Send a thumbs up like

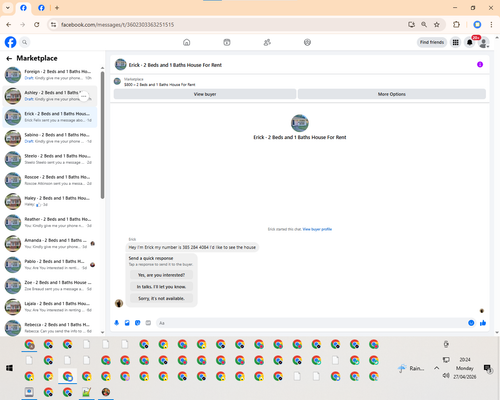coord(483,323)
